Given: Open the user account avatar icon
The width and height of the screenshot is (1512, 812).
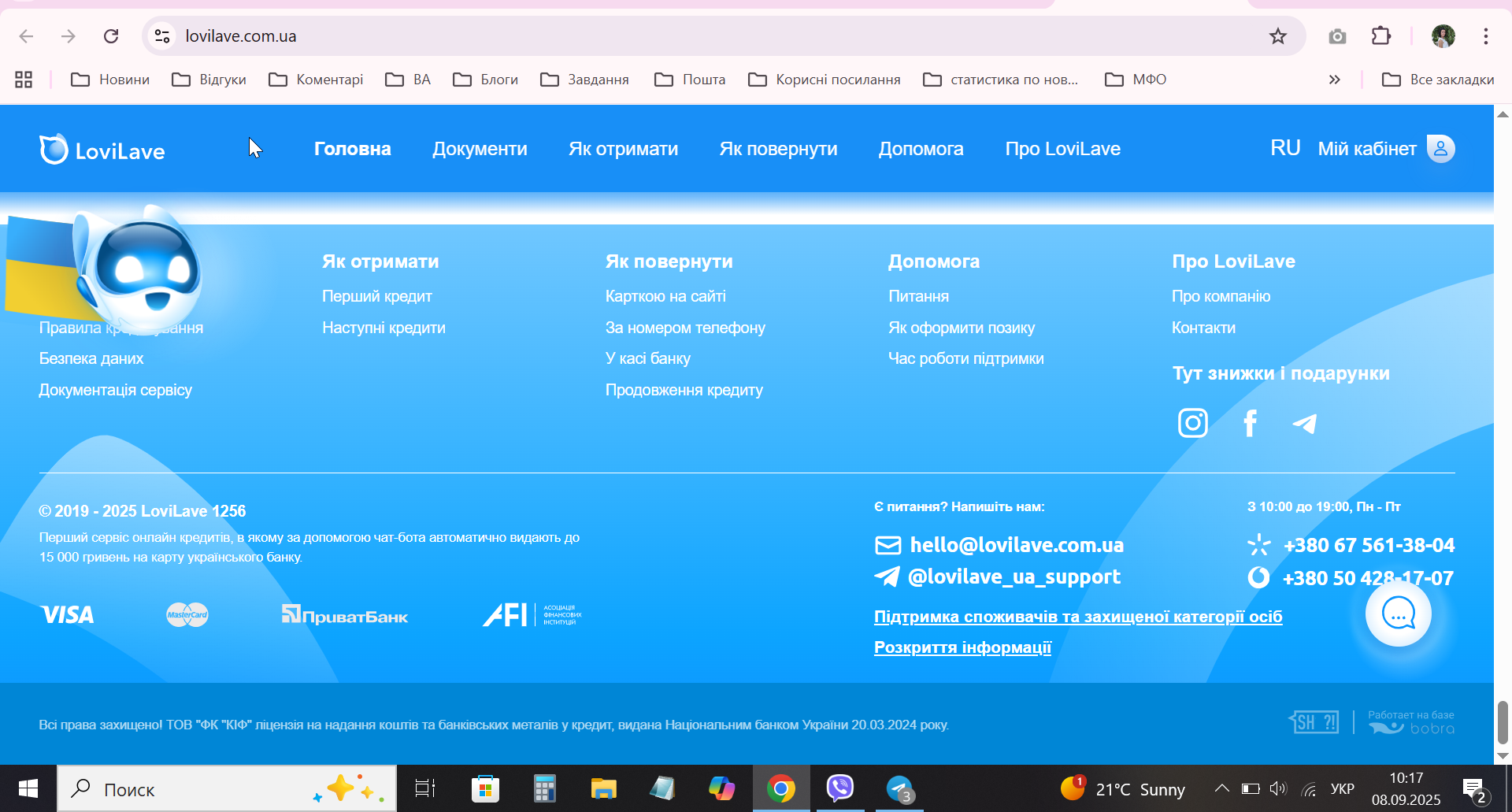Looking at the screenshot, I should coord(1440,148).
